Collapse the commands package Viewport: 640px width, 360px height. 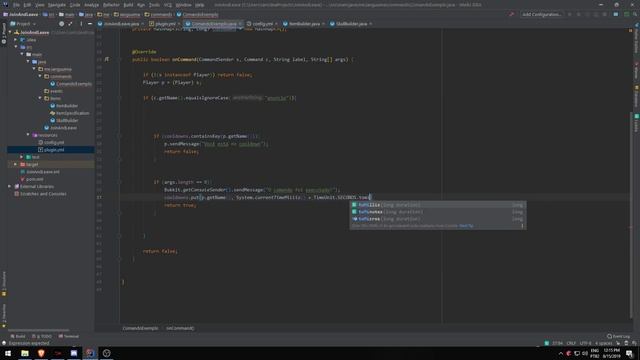(40, 76)
